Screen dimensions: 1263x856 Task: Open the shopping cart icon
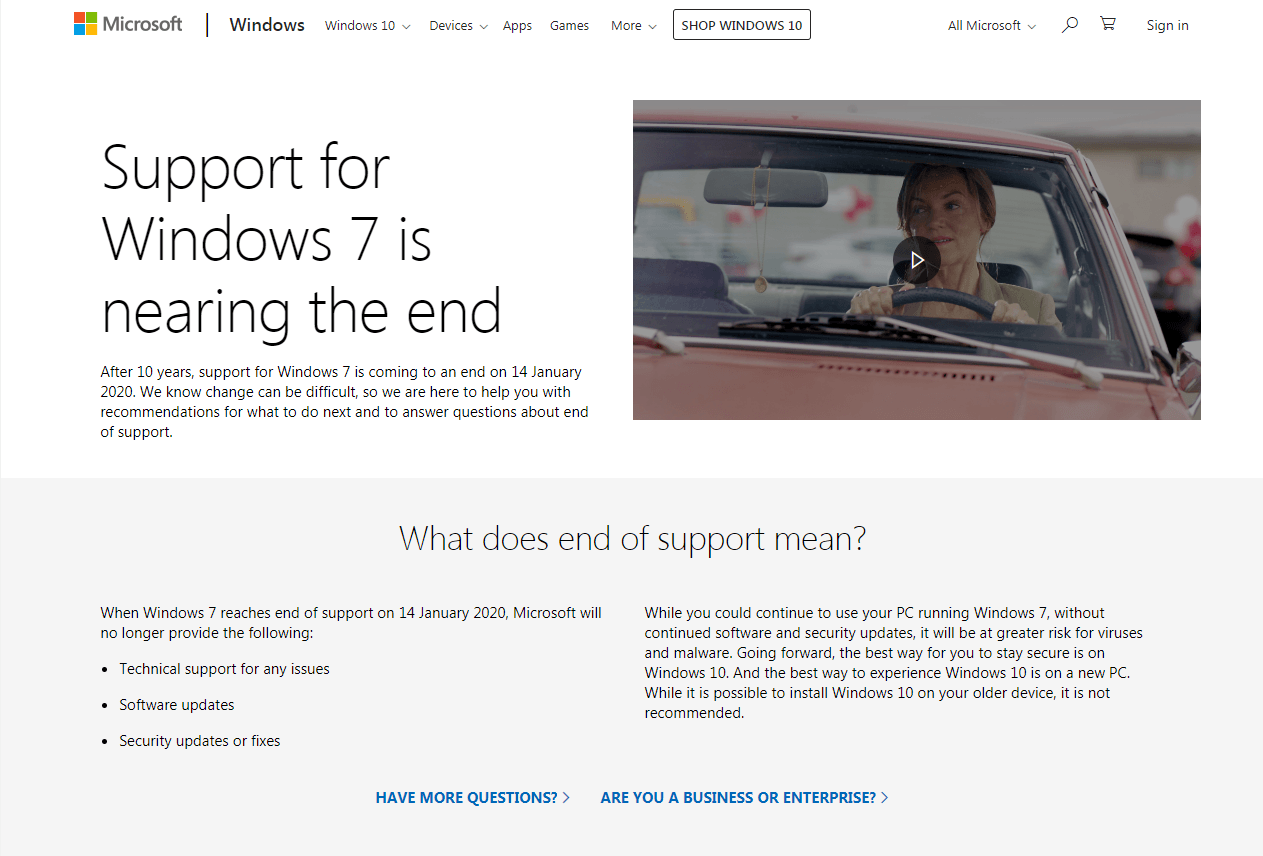[1108, 24]
